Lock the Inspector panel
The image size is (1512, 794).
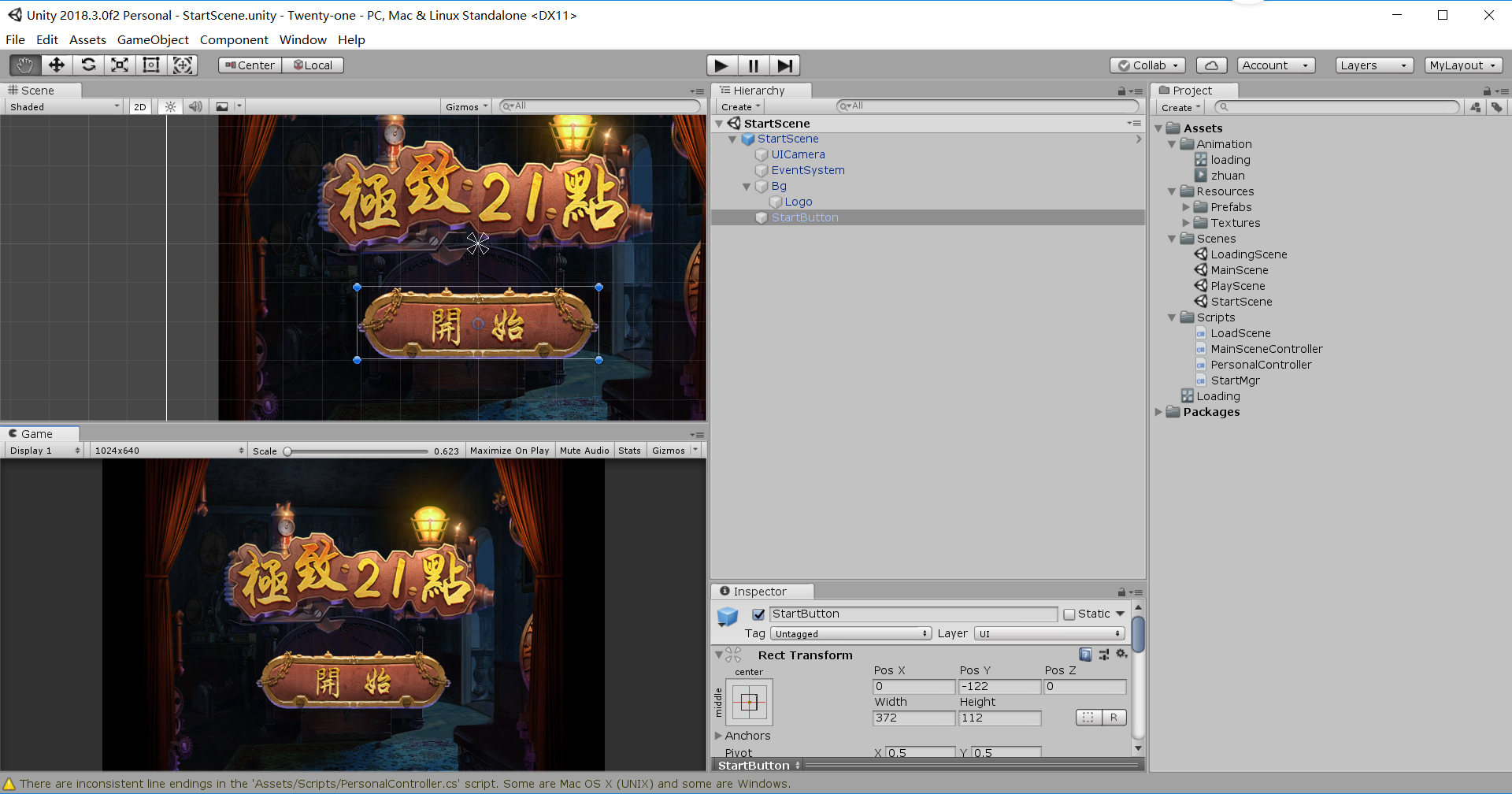pyautogui.click(x=1121, y=592)
